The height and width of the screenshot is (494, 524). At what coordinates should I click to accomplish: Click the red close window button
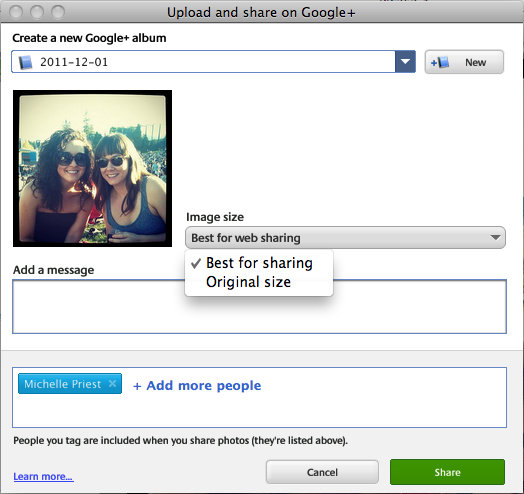tap(16, 12)
